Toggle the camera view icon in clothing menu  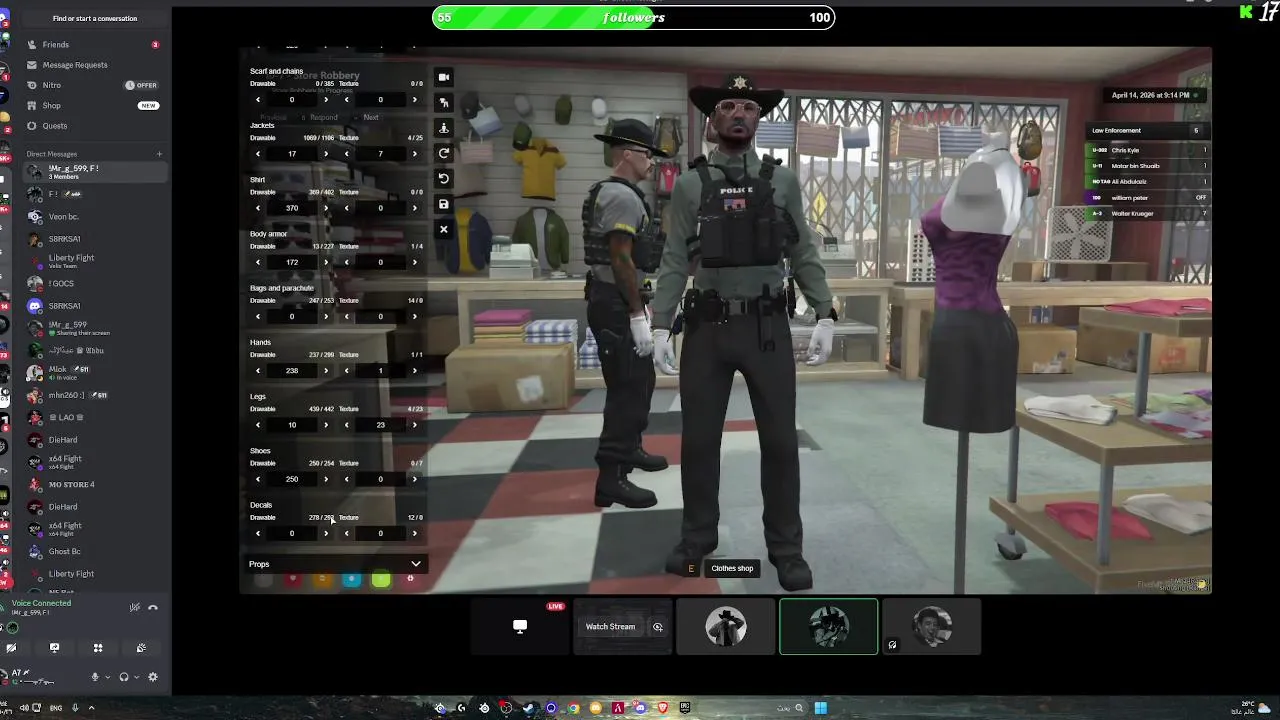[444, 77]
